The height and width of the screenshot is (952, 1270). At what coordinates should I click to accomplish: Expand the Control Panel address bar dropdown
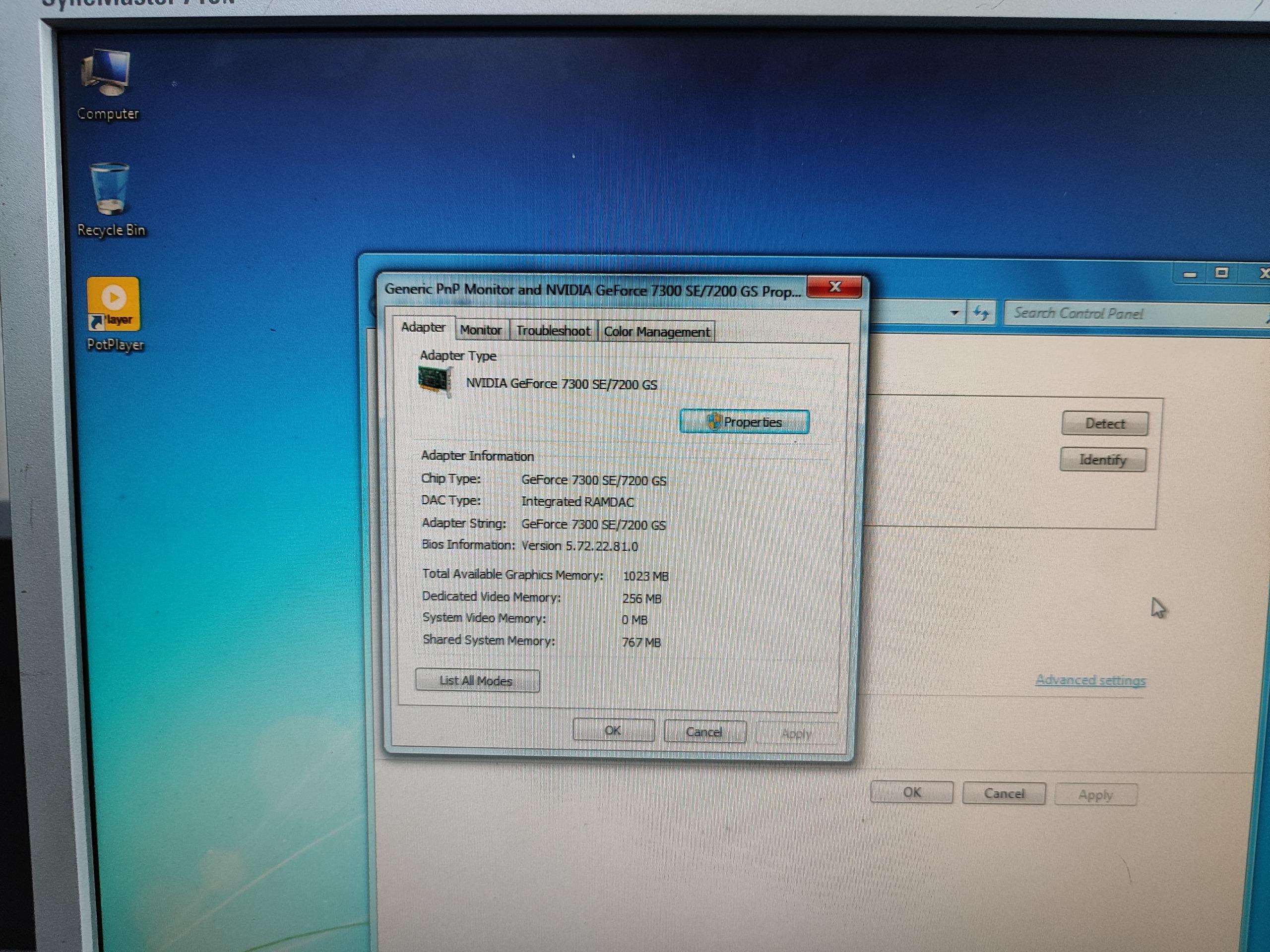point(954,313)
